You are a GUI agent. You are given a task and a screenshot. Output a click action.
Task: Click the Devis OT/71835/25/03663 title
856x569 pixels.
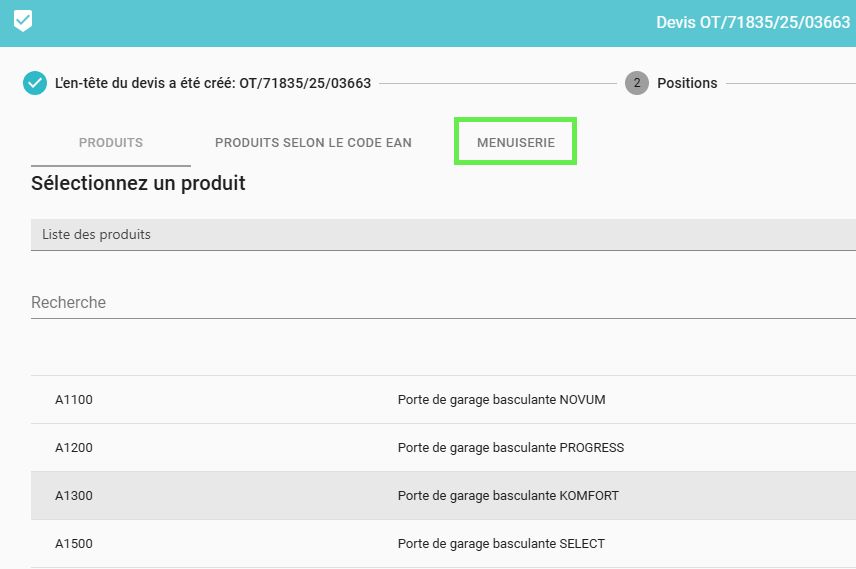[752, 22]
